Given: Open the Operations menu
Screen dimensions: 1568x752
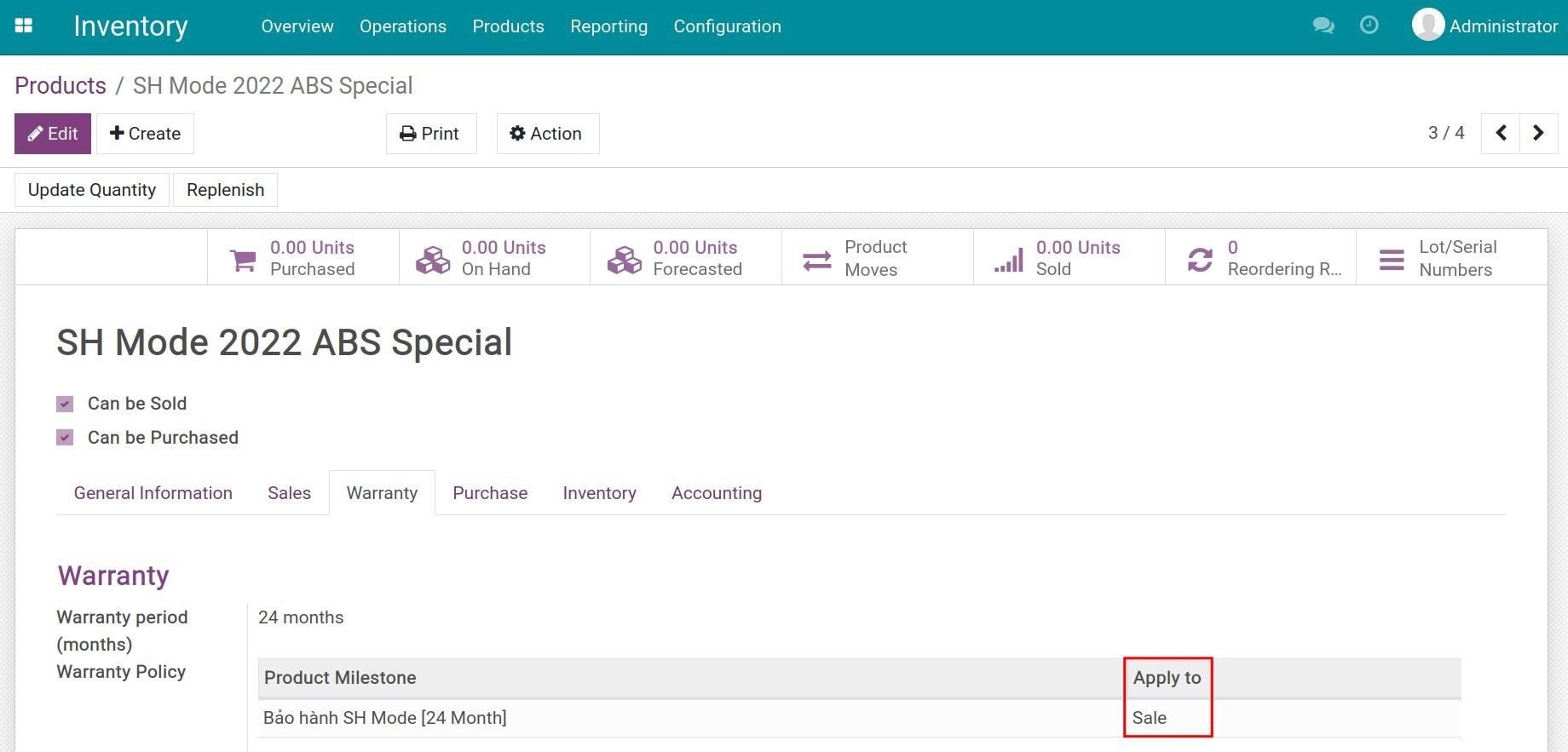Looking at the screenshot, I should click(x=402, y=26).
